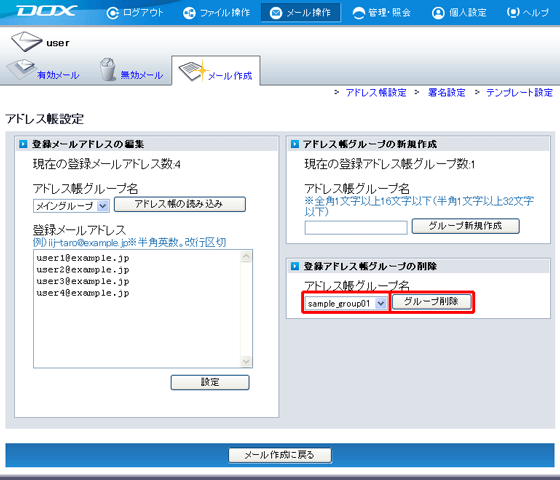Viewport: 560px width, 480px height.
Task: Open テンプレート設定 link
Action: [519, 92]
